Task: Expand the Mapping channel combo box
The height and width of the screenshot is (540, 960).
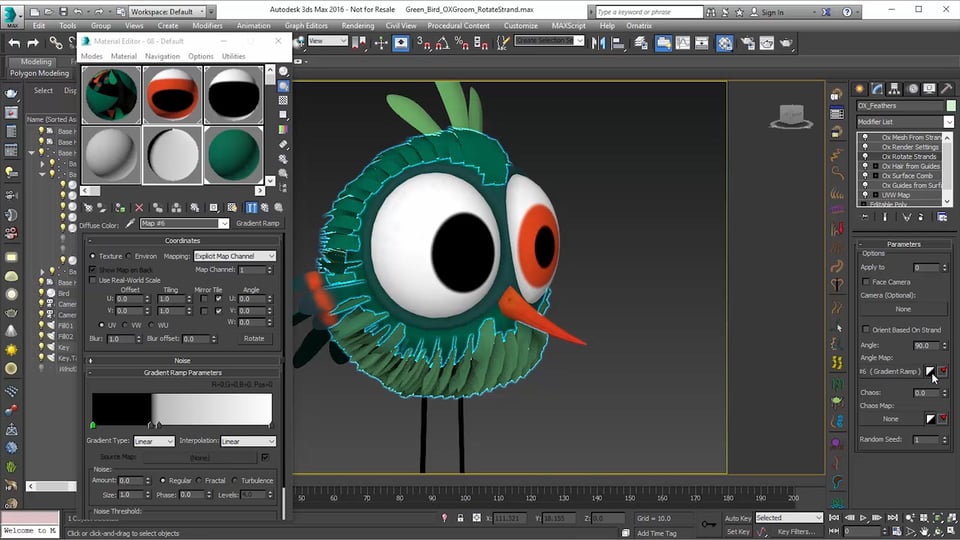Action: click(234, 256)
